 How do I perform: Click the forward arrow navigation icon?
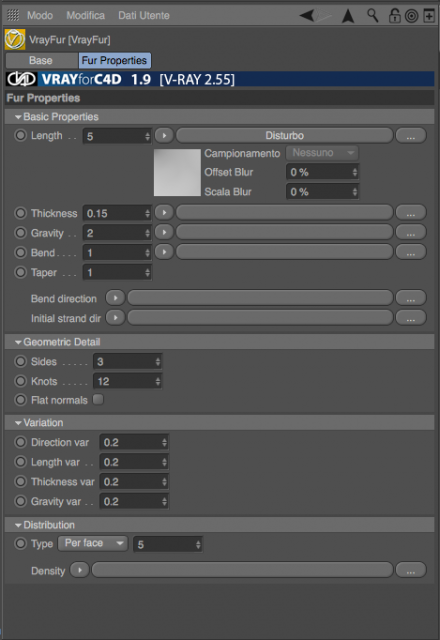pos(324,16)
